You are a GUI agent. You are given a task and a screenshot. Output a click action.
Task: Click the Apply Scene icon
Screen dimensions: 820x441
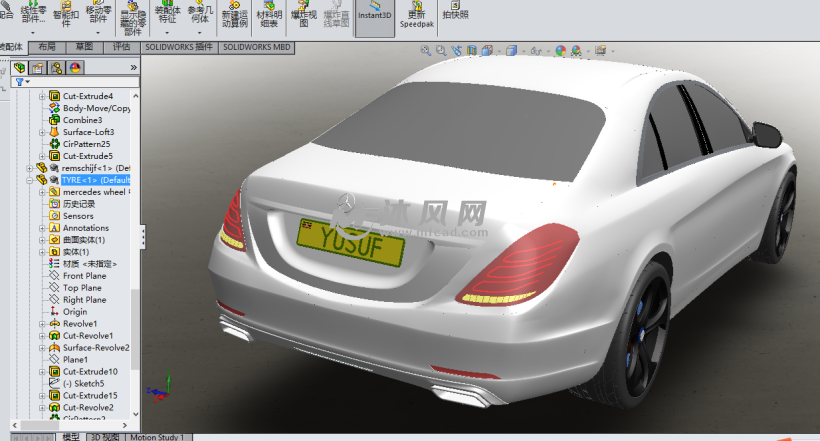pyautogui.click(x=576, y=50)
